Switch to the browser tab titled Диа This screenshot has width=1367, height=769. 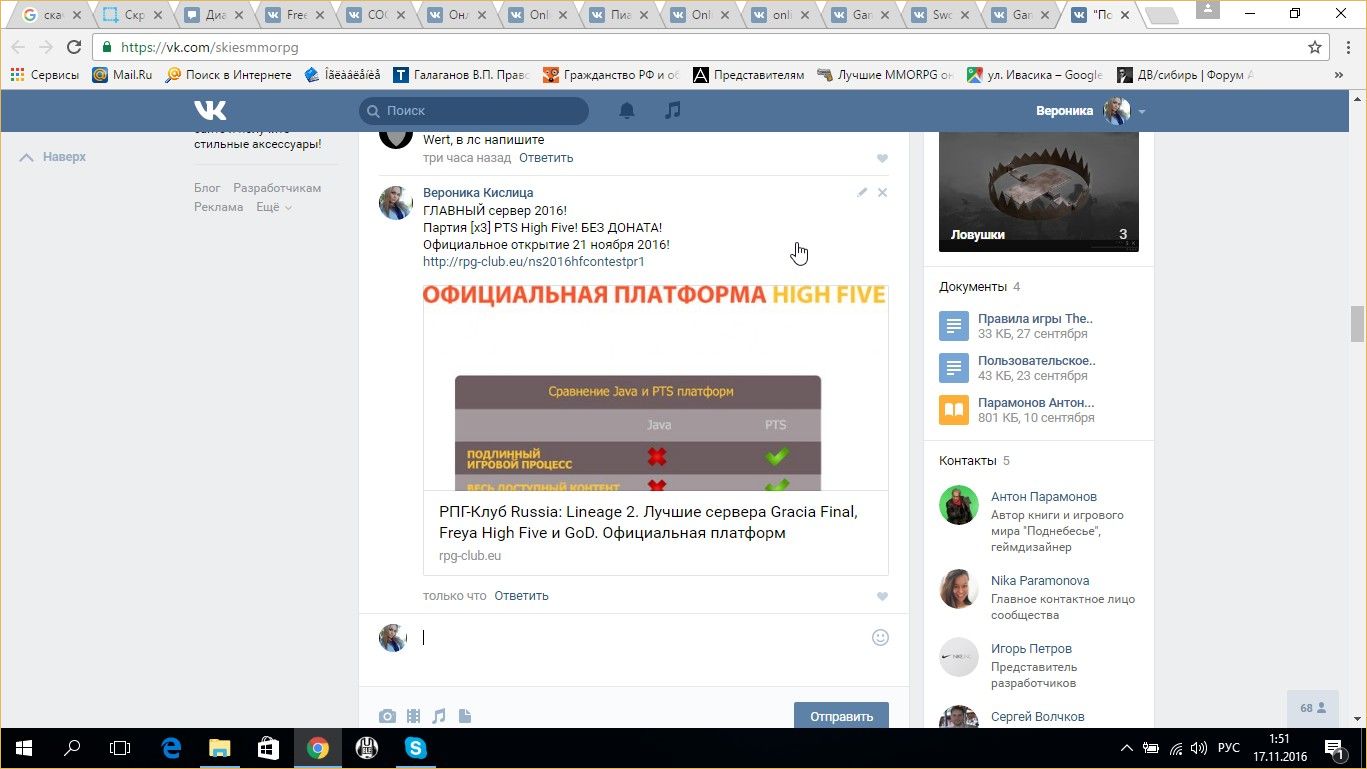pyautogui.click(x=214, y=15)
